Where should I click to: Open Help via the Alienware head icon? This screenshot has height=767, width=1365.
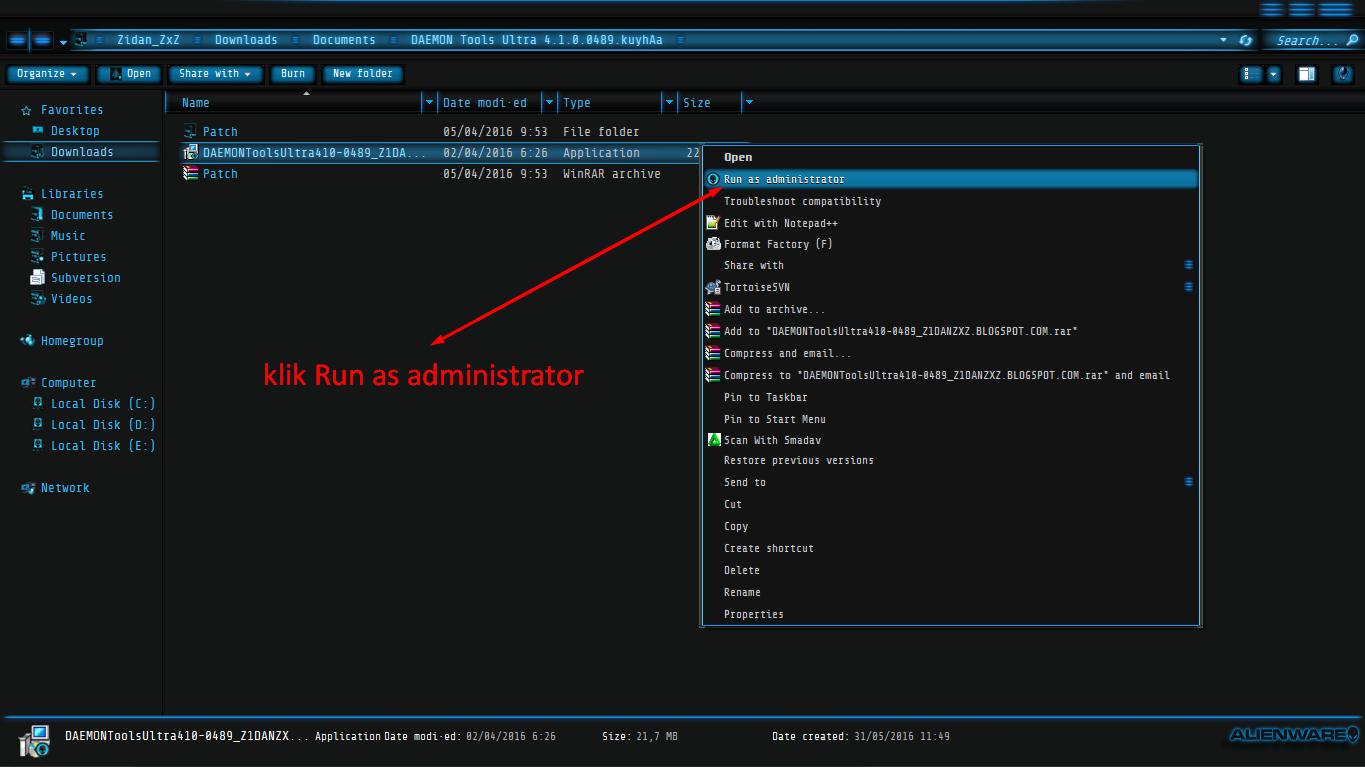coord(1343,74)
